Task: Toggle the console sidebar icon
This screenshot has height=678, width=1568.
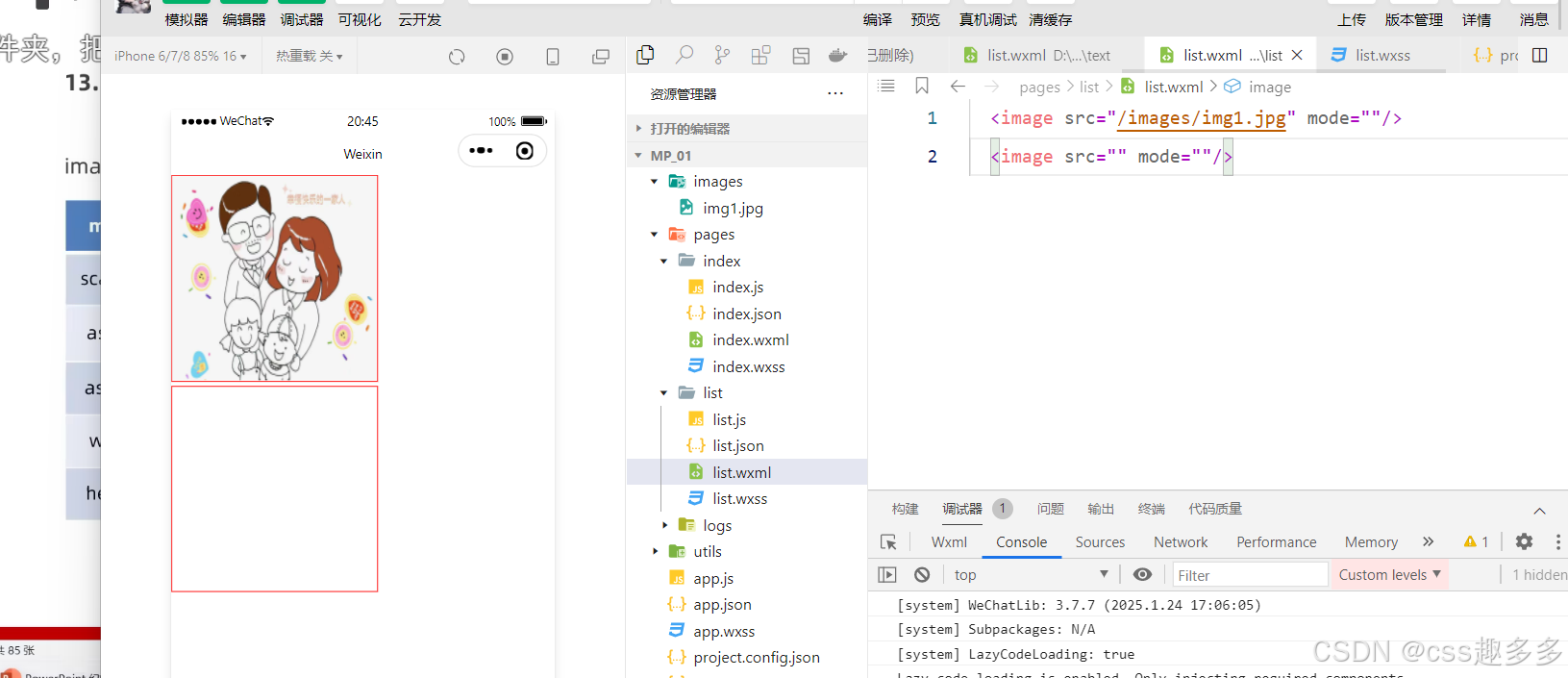Action: pyautogui.click(x=887, y=574)
